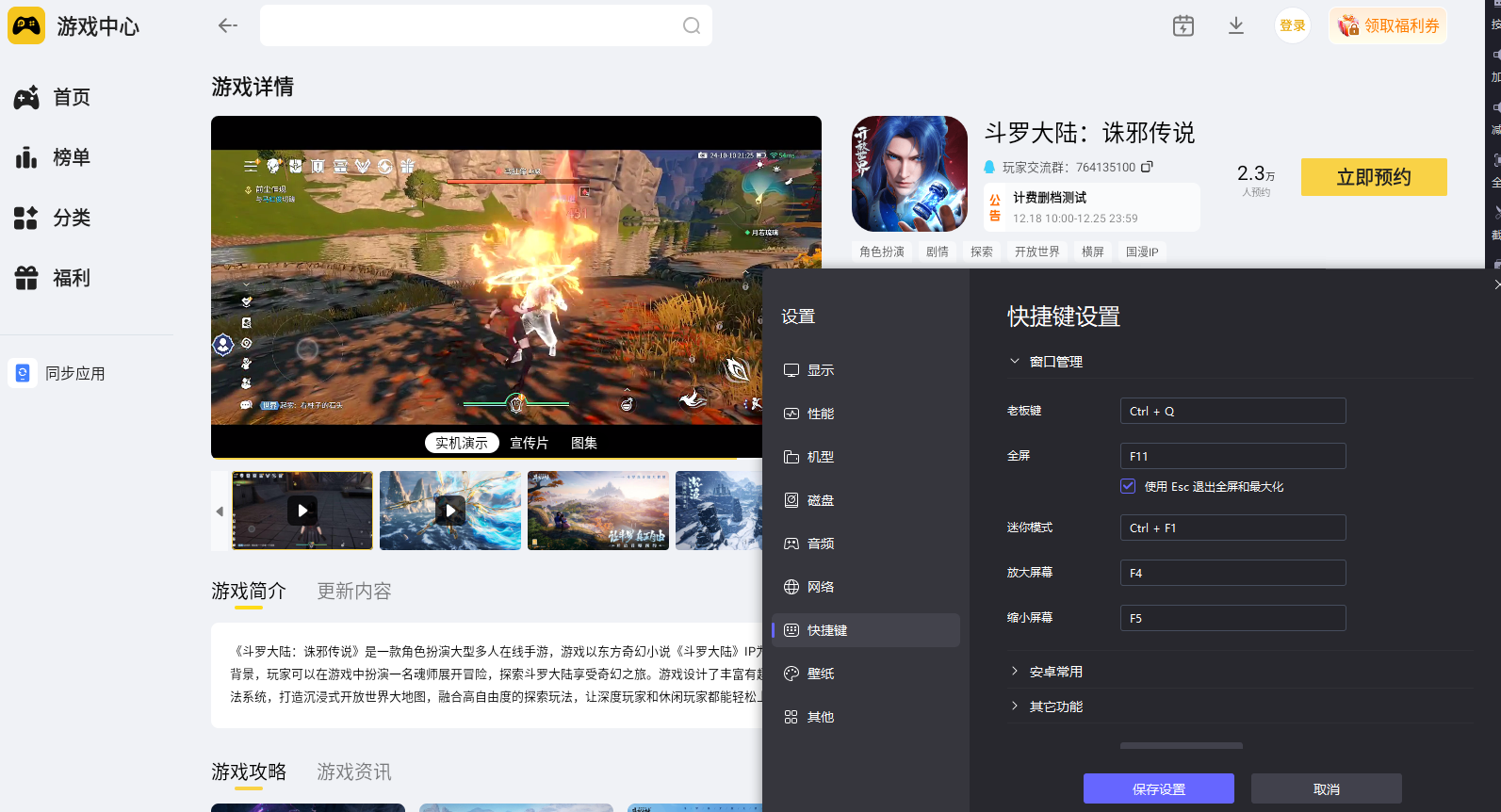Expand the 其它功能 section
The width and height of the screenshot is (1501, 812).
click(1015, 706)
